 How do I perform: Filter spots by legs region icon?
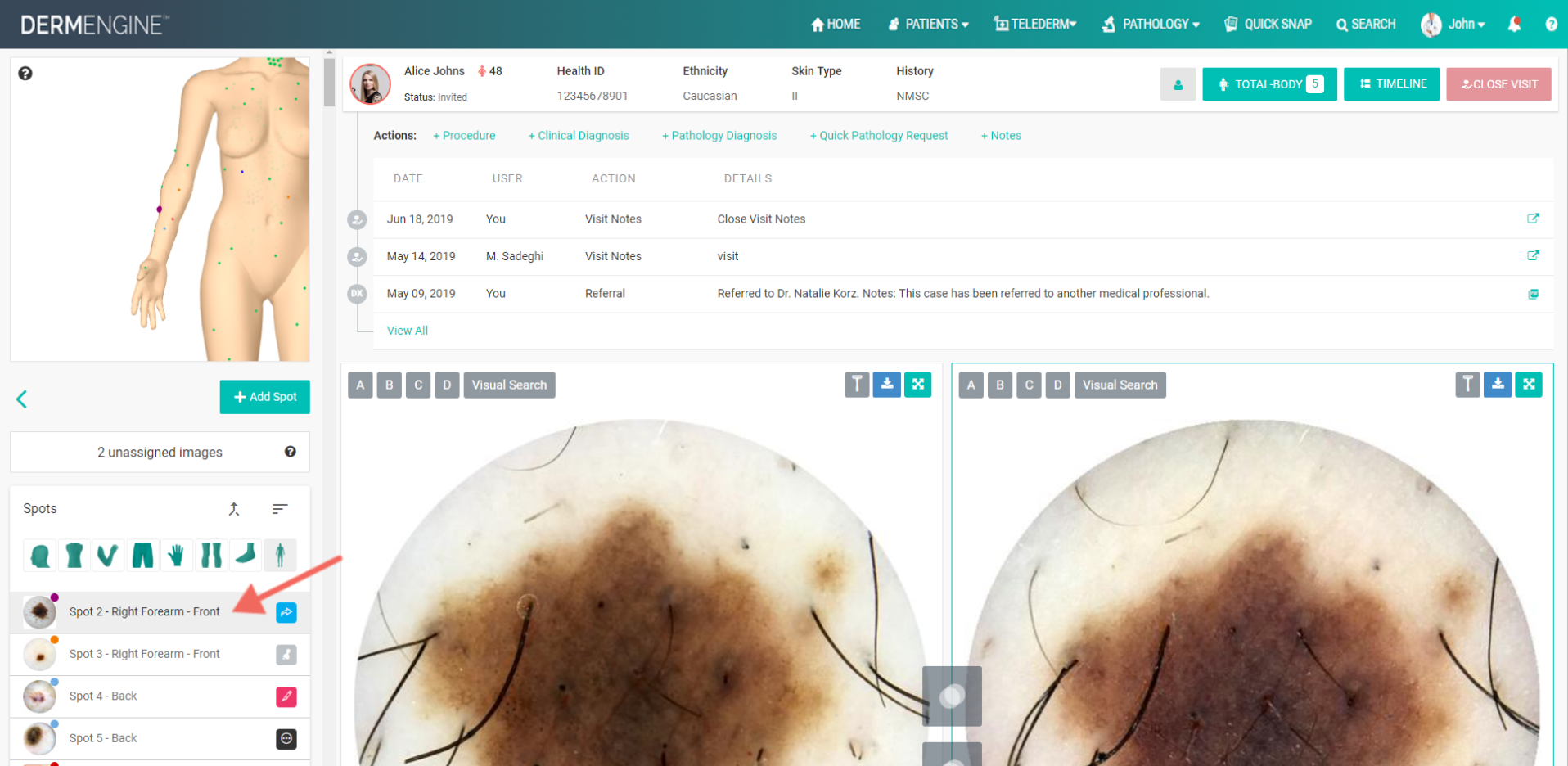[211, 556]
